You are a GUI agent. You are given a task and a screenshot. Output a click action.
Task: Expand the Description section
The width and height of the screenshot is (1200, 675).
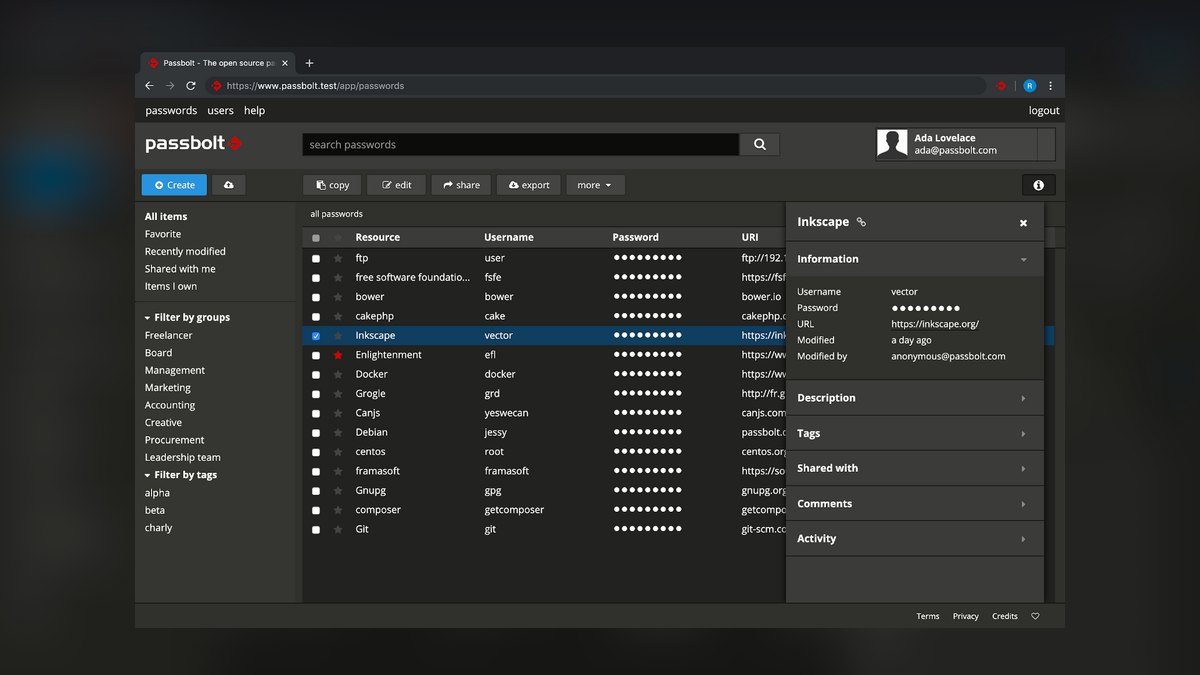(x=915, y=398)
